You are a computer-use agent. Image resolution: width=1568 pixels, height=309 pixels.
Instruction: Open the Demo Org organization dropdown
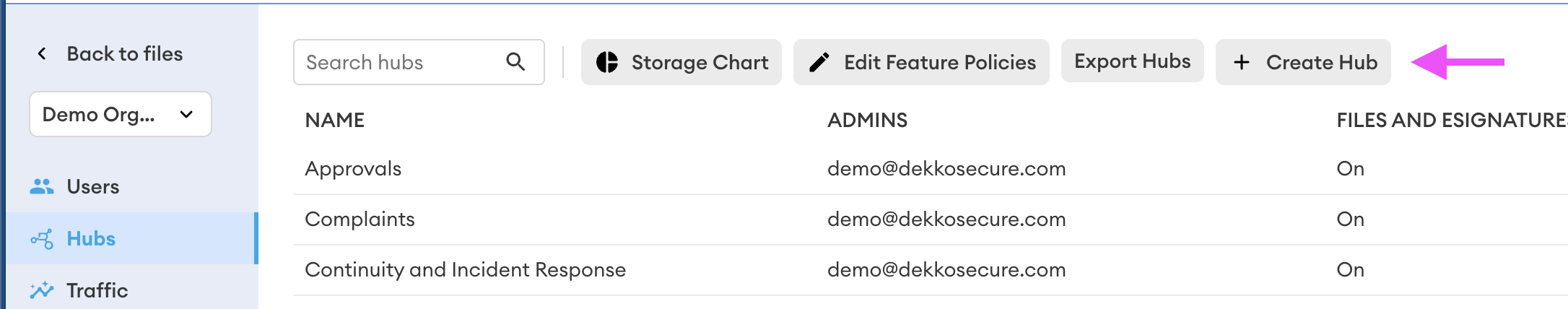[121, 114]
